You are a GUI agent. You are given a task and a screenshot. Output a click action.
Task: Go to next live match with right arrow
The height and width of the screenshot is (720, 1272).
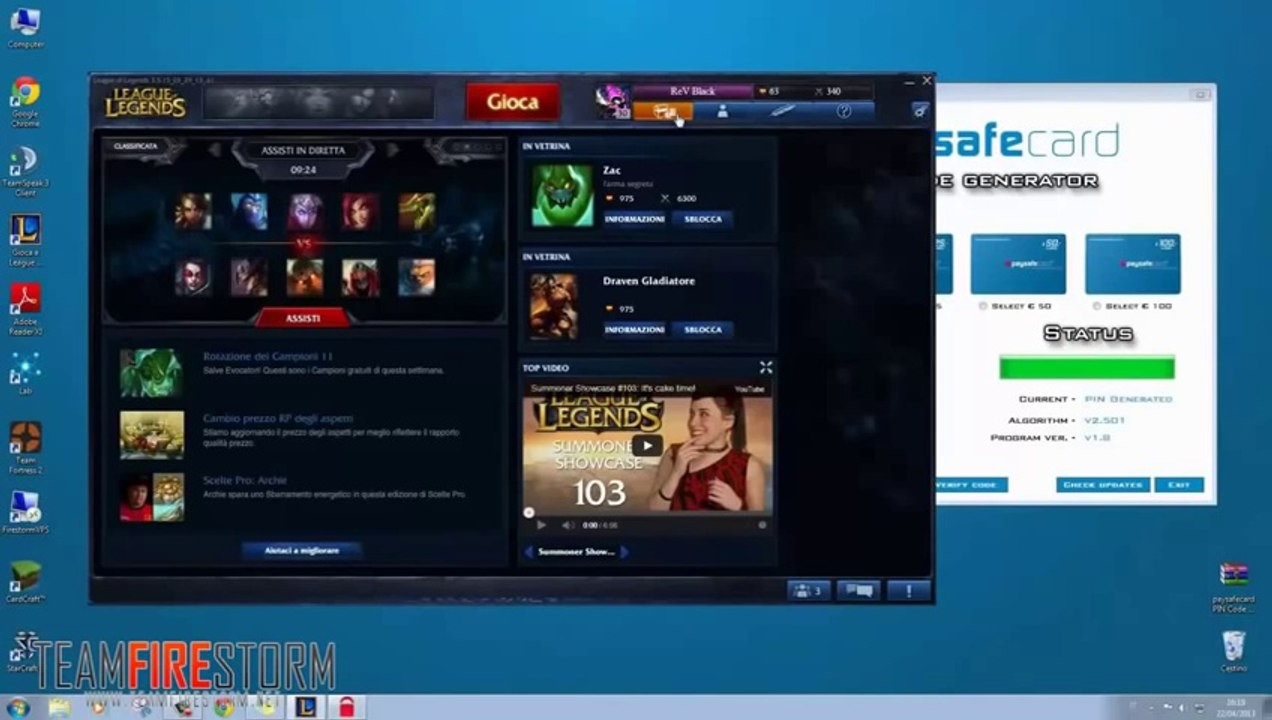pos(392,150)
